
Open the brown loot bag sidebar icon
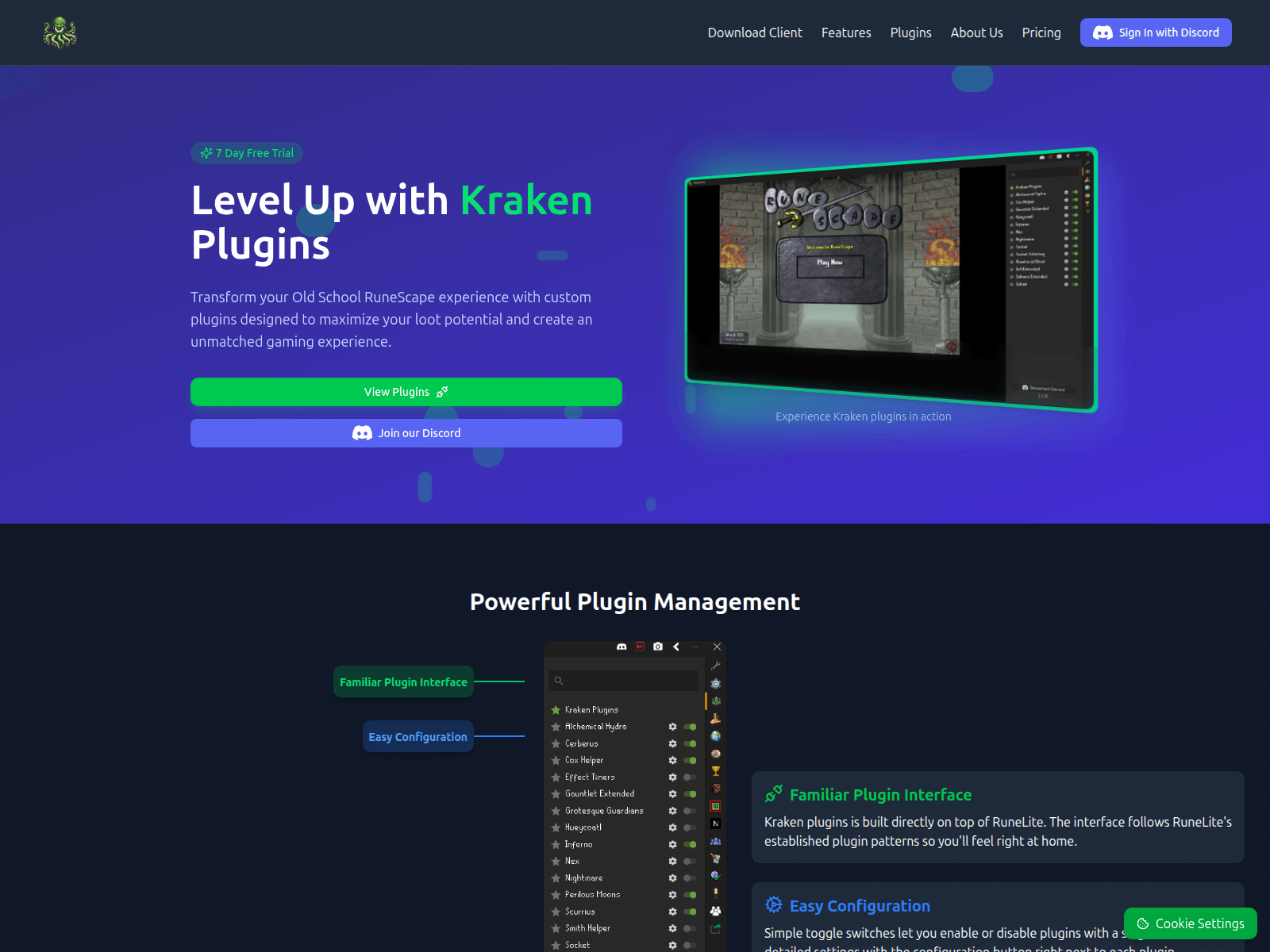pos(716,789)
